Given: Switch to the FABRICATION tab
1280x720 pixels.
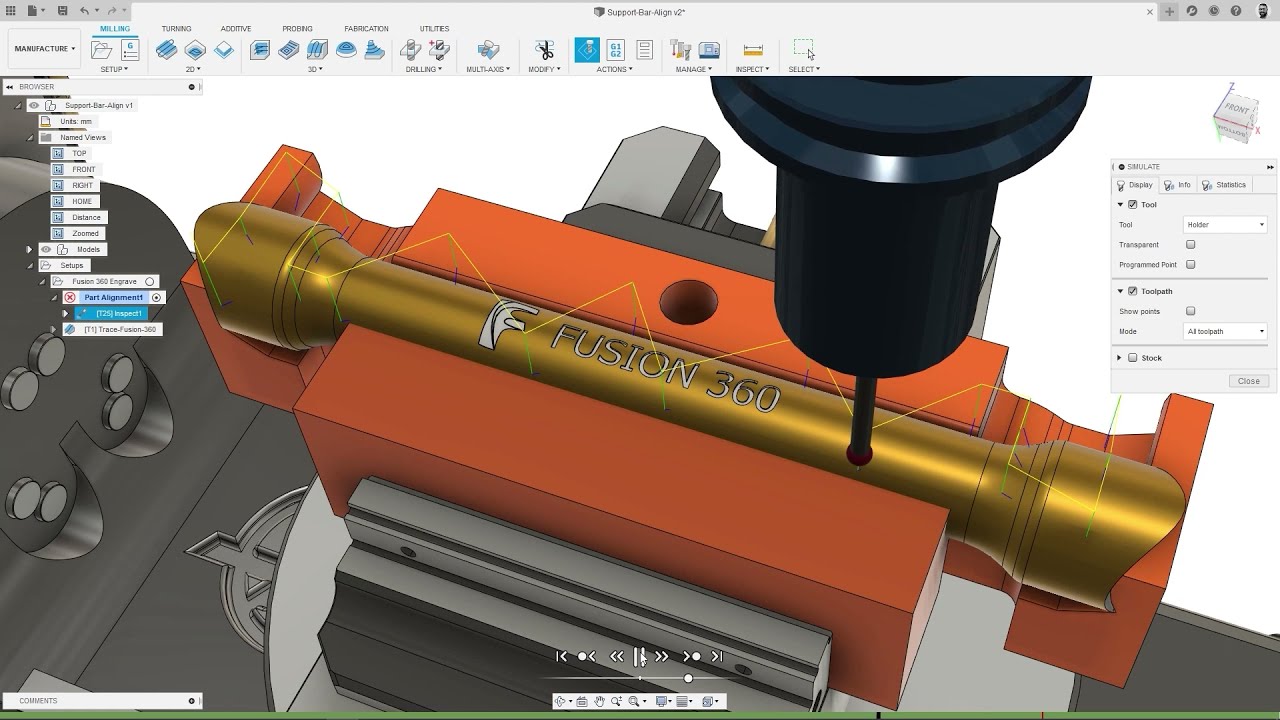Looking at the screenshot, I should 366,29.
